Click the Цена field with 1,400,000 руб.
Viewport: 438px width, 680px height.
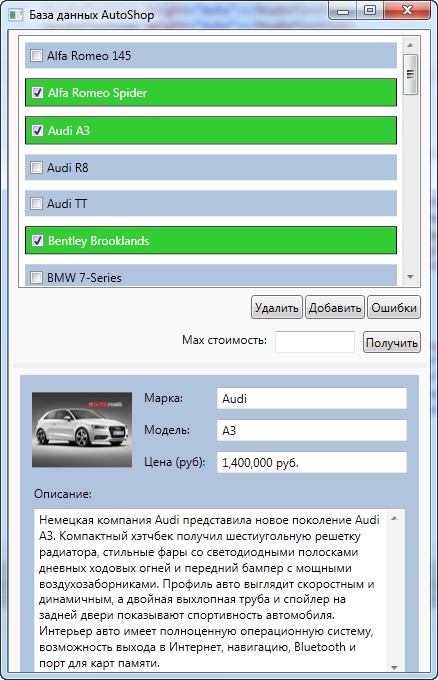[312, 462]
